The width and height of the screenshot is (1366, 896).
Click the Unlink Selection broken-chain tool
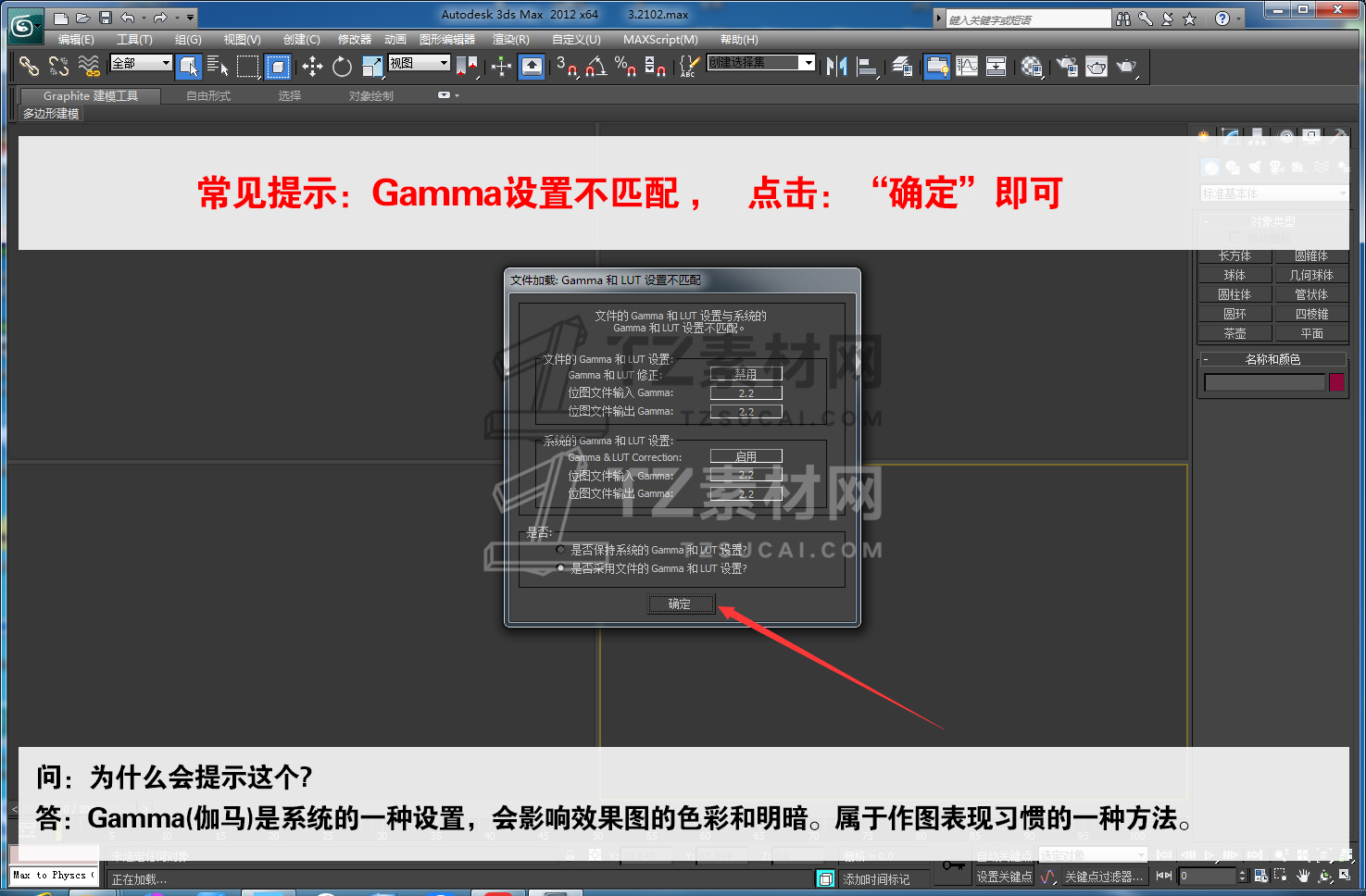click(x=58, y=66)
